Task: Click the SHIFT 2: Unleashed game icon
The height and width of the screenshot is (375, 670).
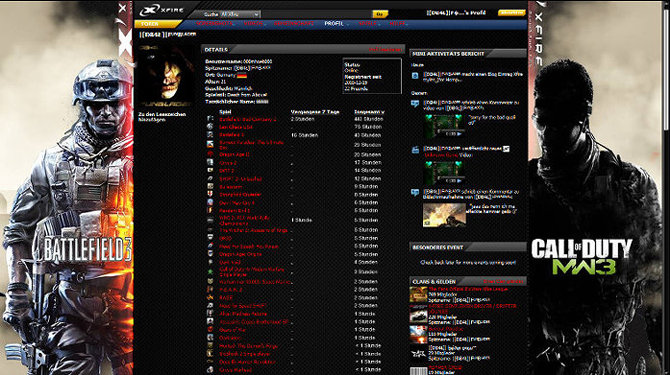Action: tap(210, 179)
